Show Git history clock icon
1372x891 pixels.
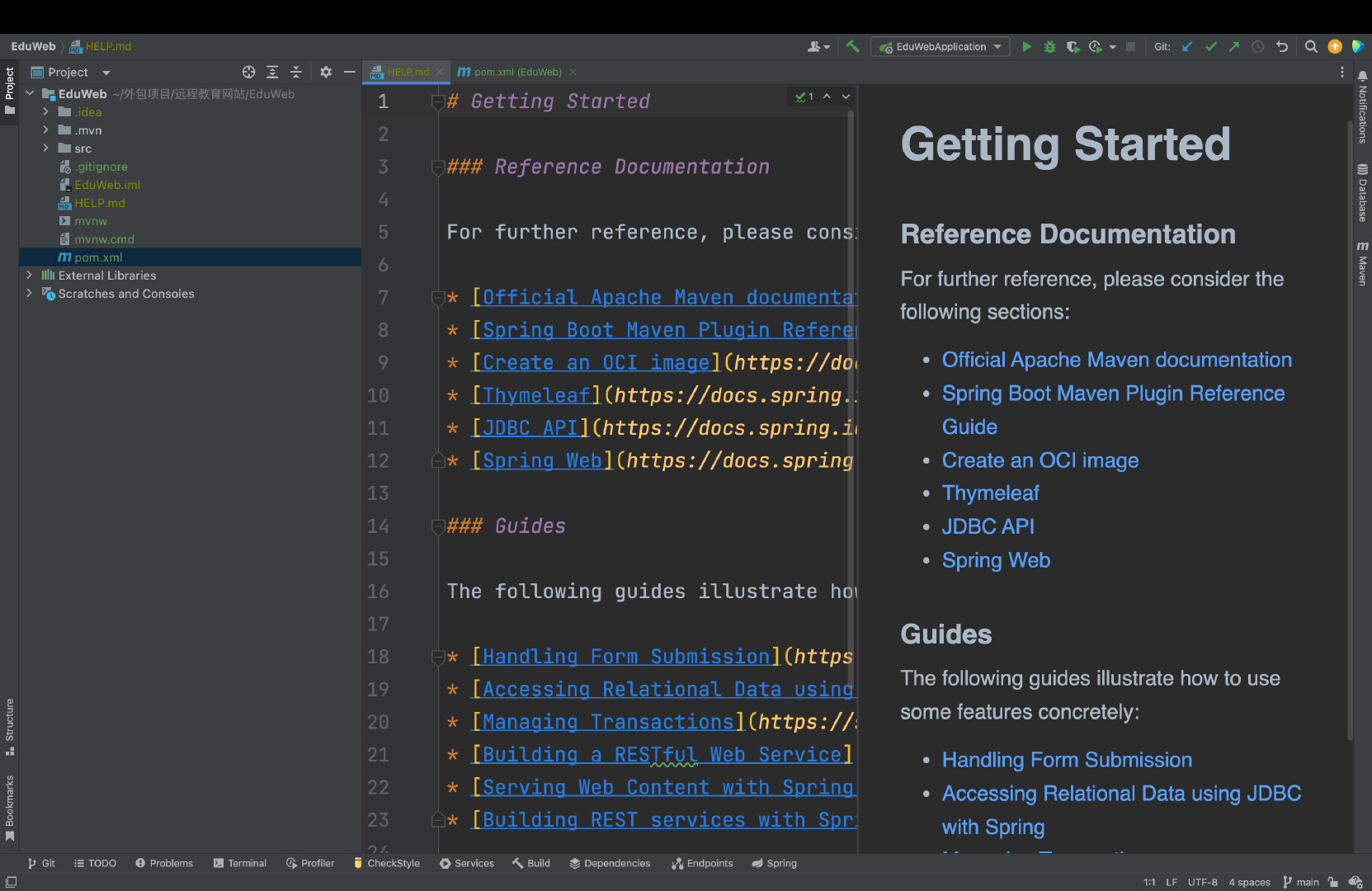1257,47
